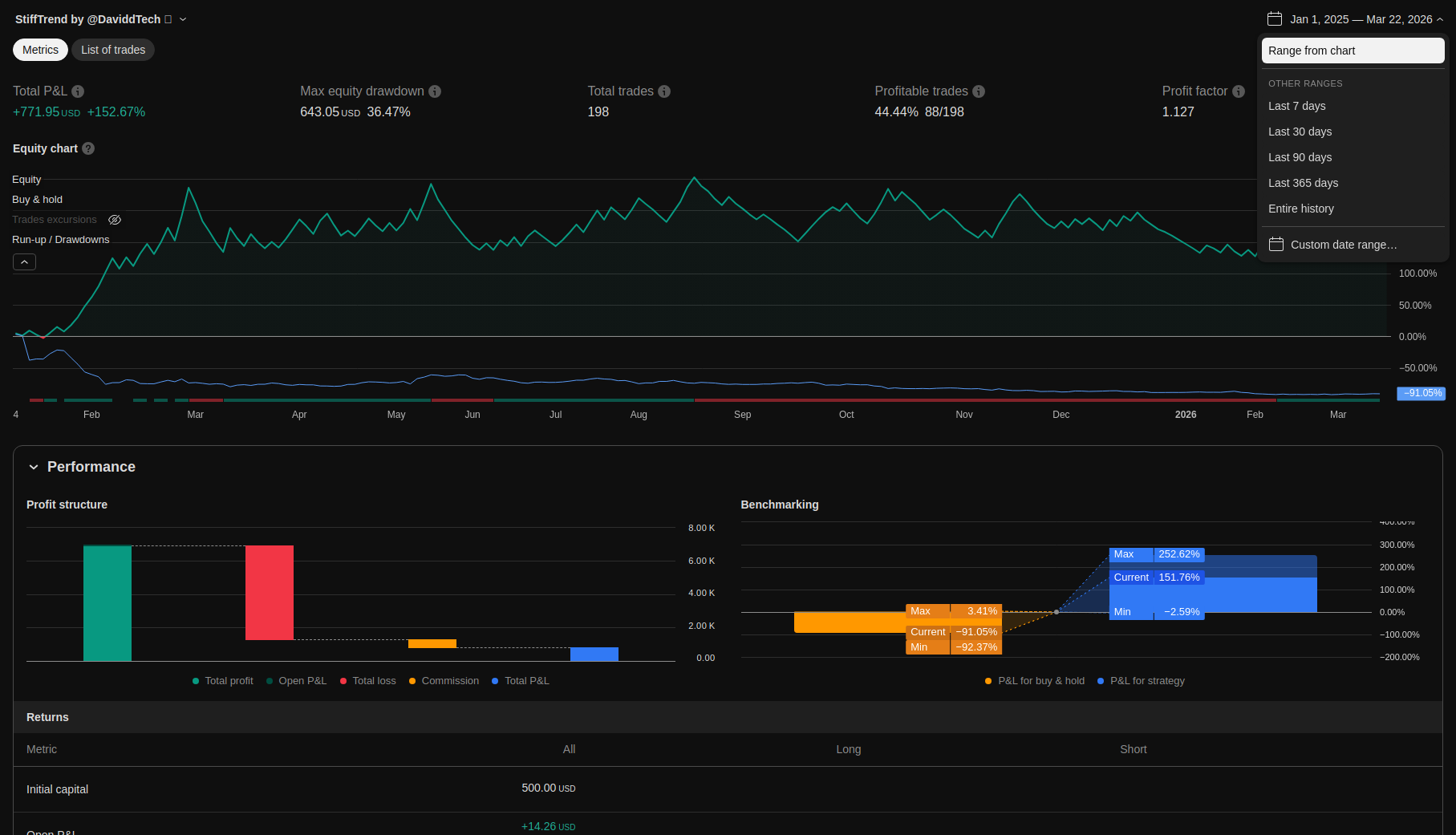The height and width of the screenshot is (835, 1456).
Task: Click the Profit factor info icon
Action: tap(1239, 91)
